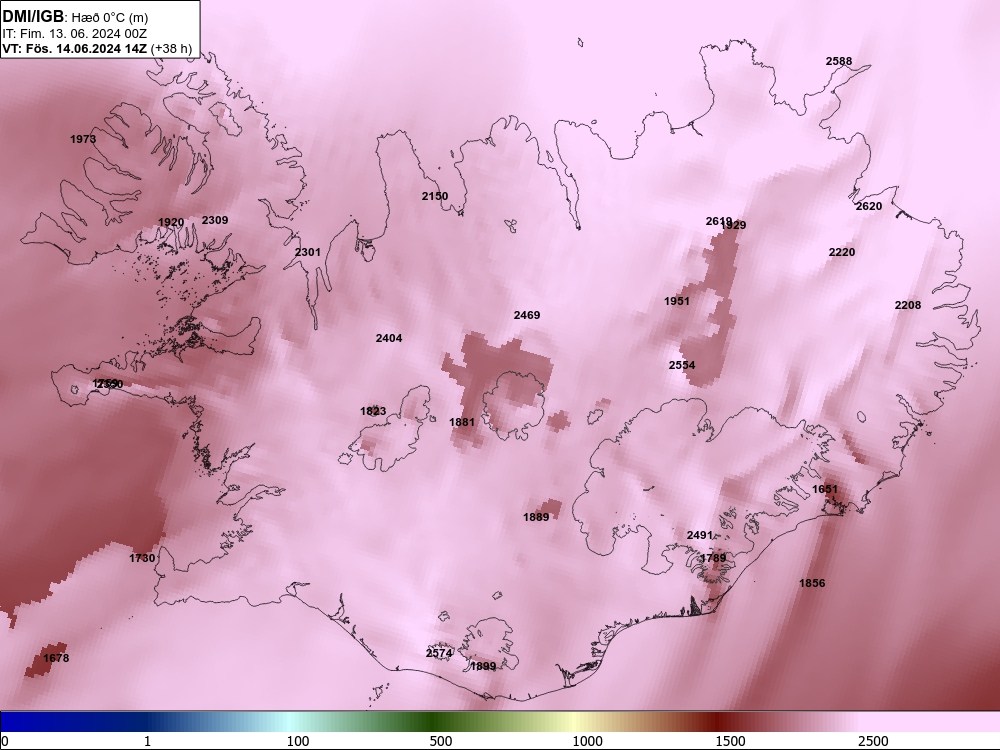This screenshot has width=1000, height=750.
Task: Click the 1823 label by the glacier
Action: point(373,411)
